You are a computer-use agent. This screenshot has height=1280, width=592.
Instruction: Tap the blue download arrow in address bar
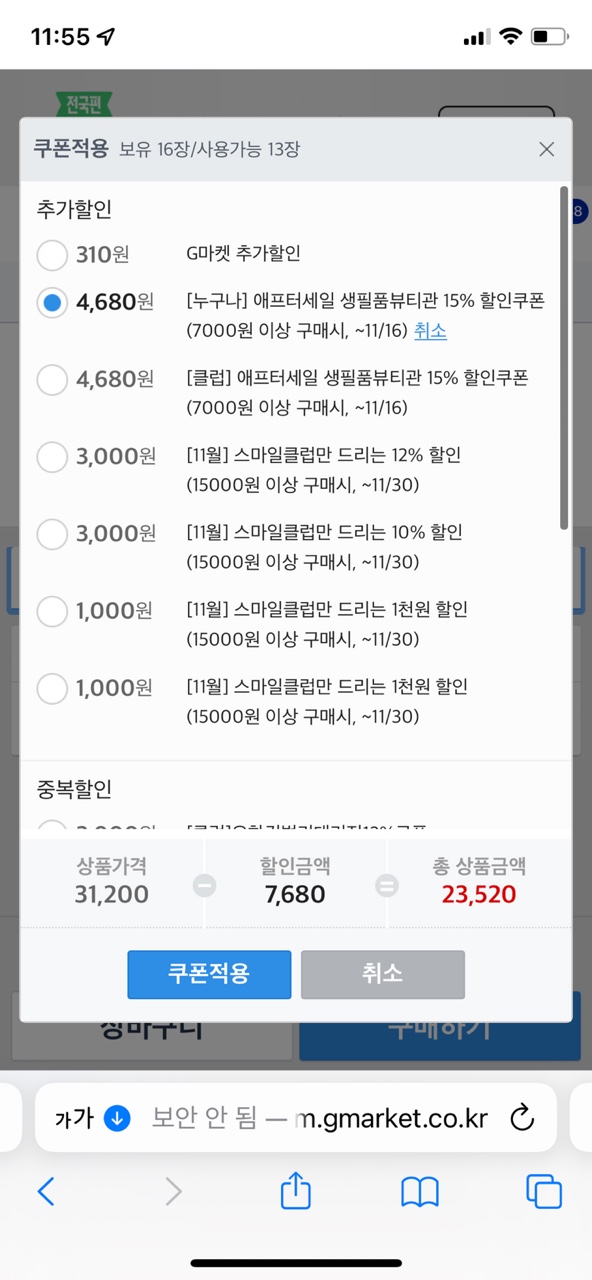pyautogui.click(x=118, y=1117)
